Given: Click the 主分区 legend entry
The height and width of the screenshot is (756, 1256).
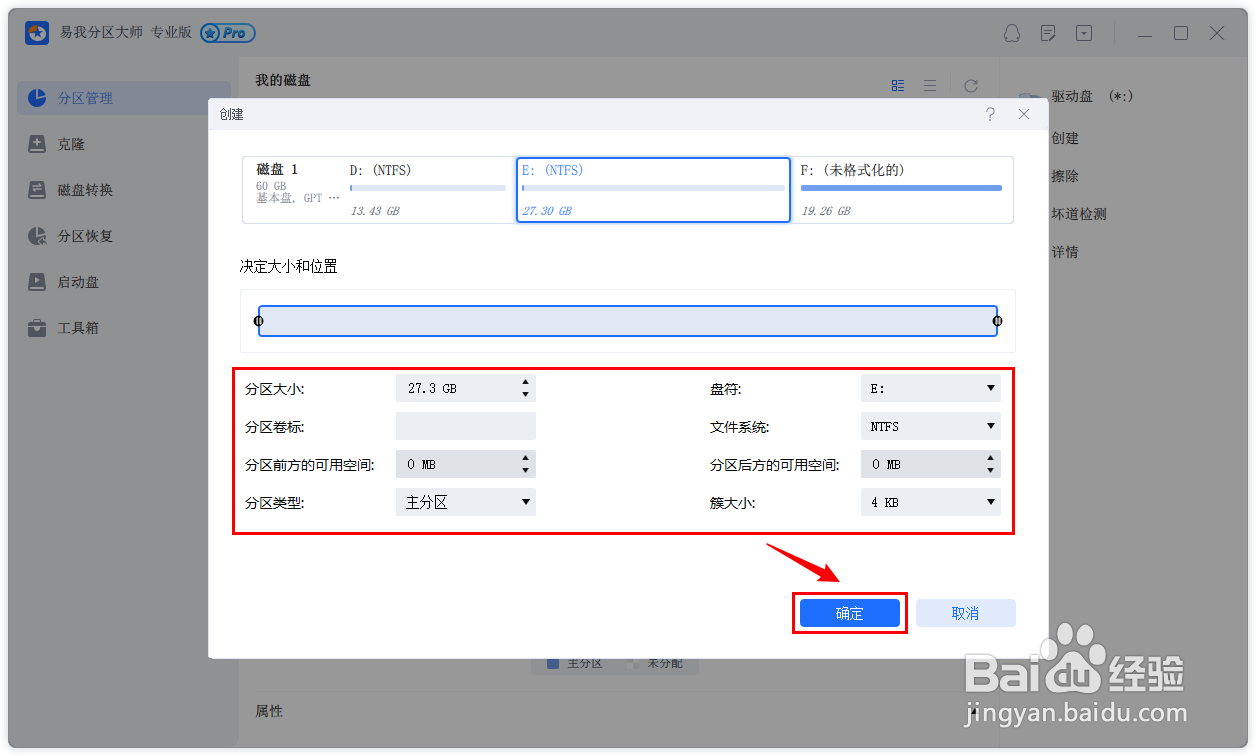Looking at the screenshot, I should 575,663.
